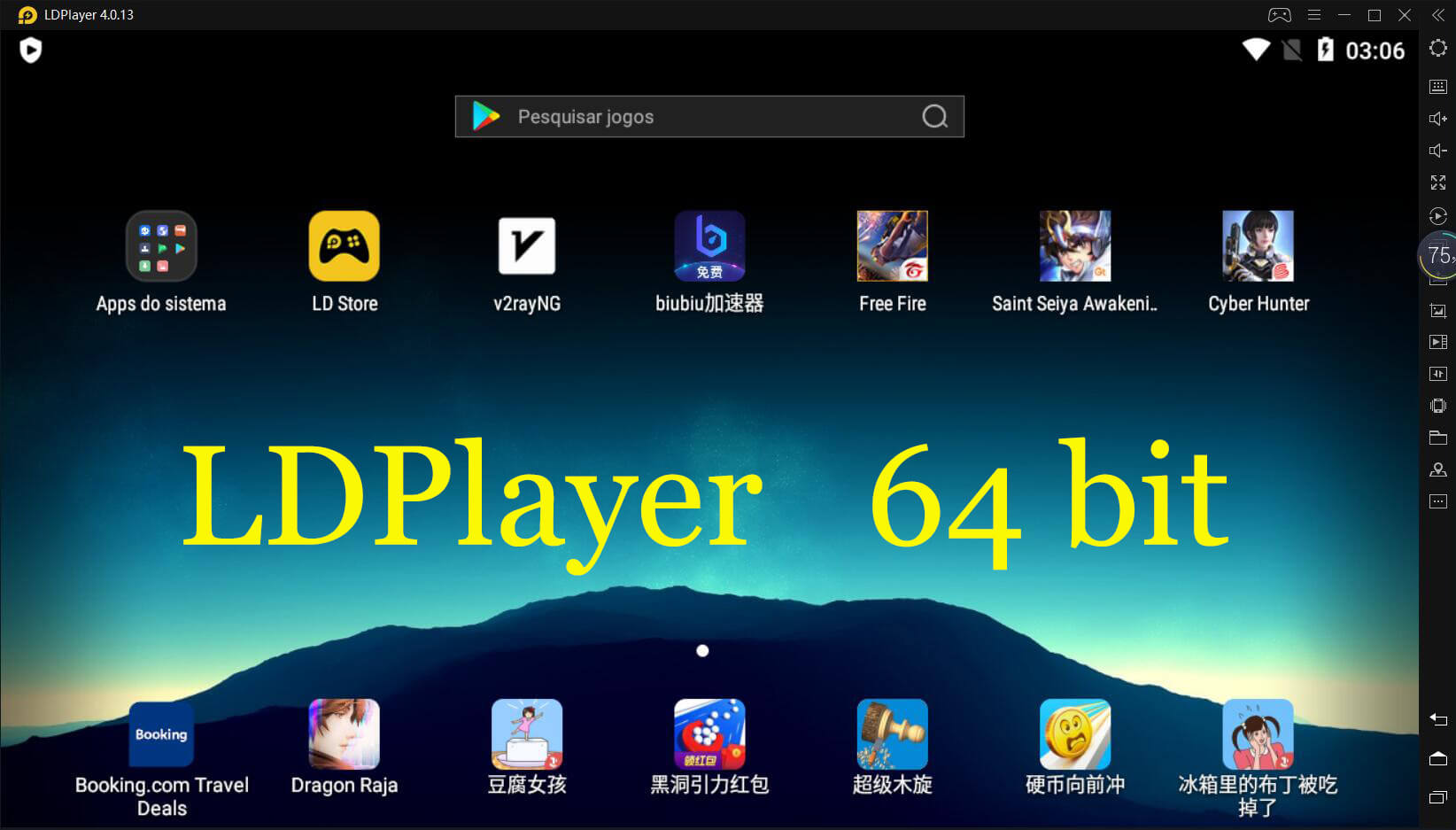Open the virtual location icon
Viewport: 1456px width, 830px height.
[1438, 469]
